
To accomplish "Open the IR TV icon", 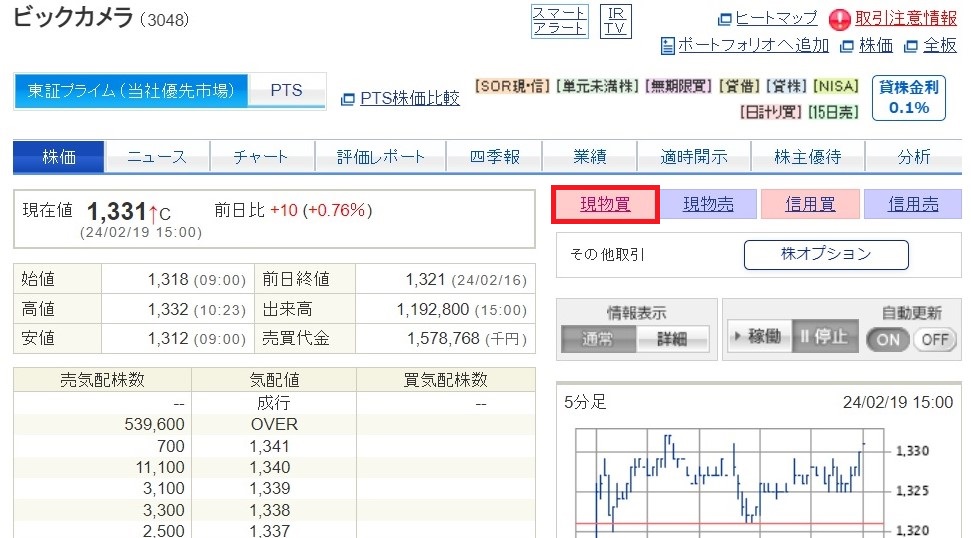I will pyautogui.click(x=616, y=21).
